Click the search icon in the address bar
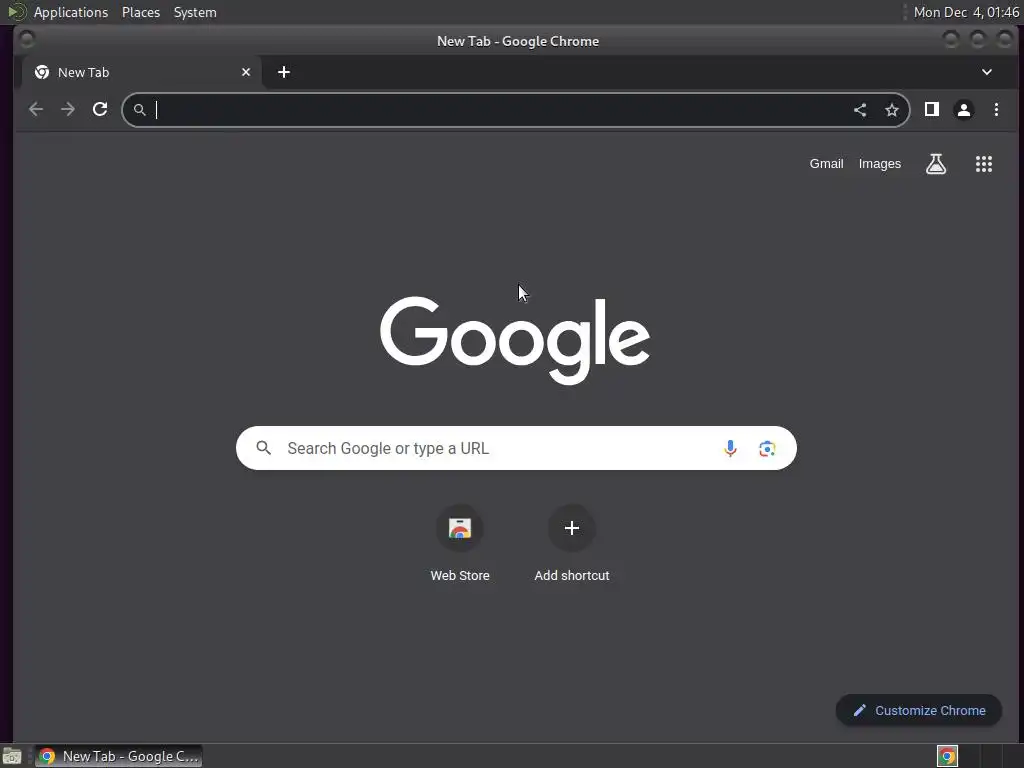Image resolution: width=1024 pixels, height=768 pixels. [140, 110]
